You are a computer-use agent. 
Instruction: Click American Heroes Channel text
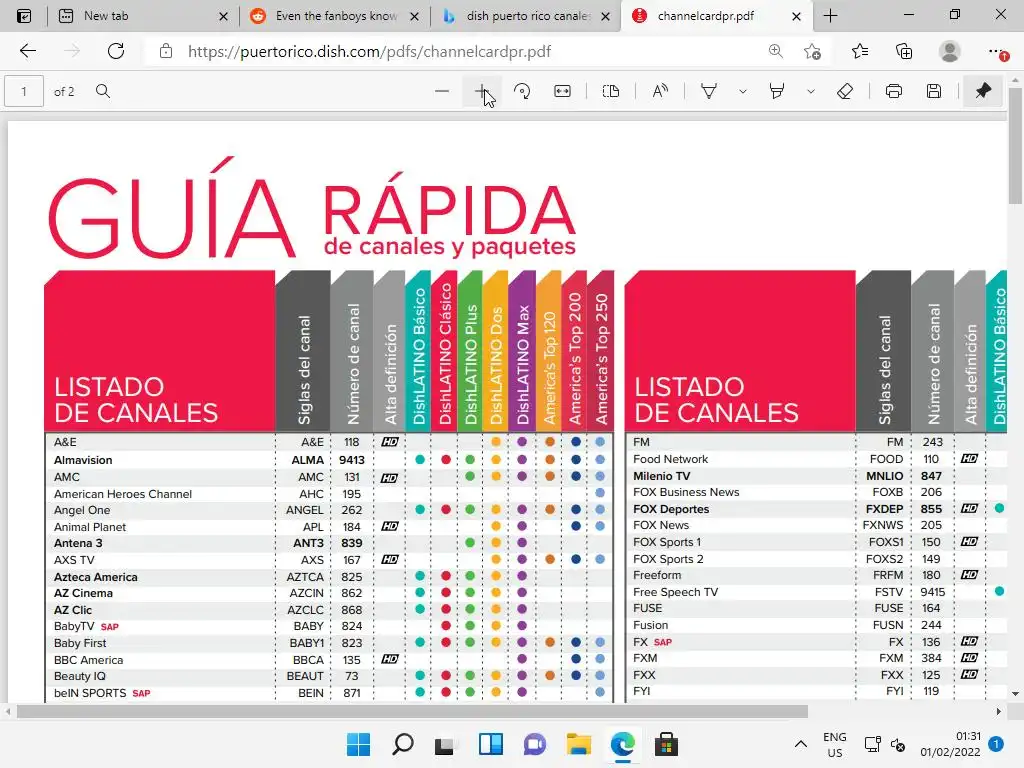click(123, 494)
